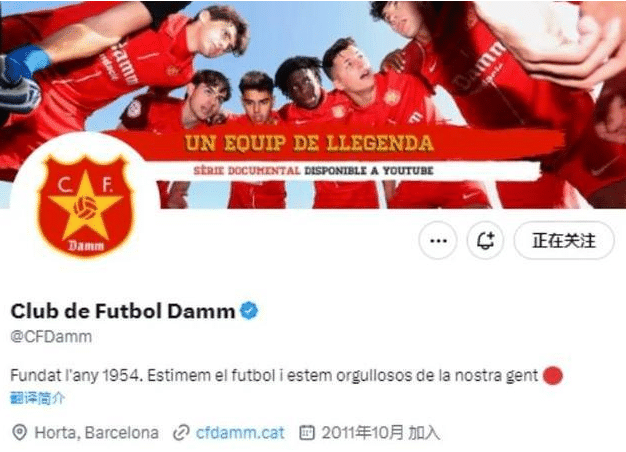The image size is (626, 452).
Task: Toggle the 正在关注 following button
Action: pos(564,241)
